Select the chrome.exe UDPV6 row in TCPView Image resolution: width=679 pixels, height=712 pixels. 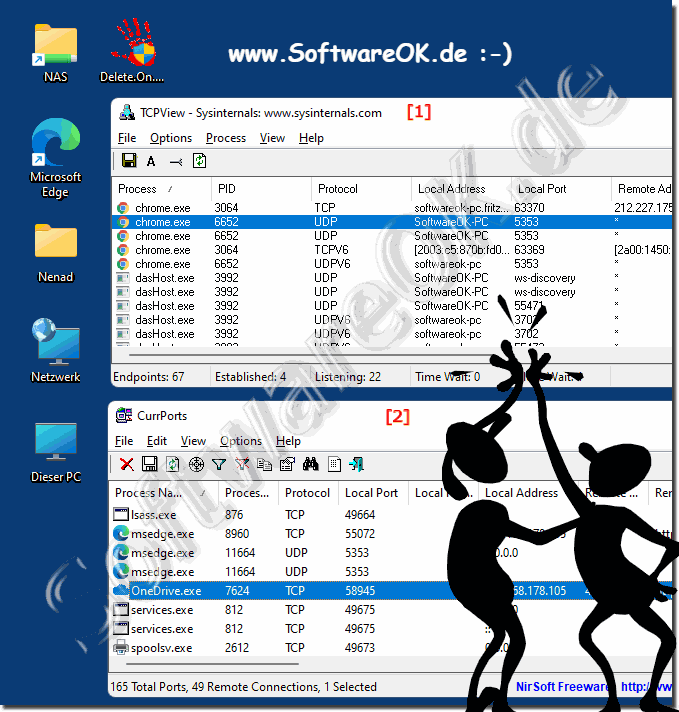tap(392, 264)
